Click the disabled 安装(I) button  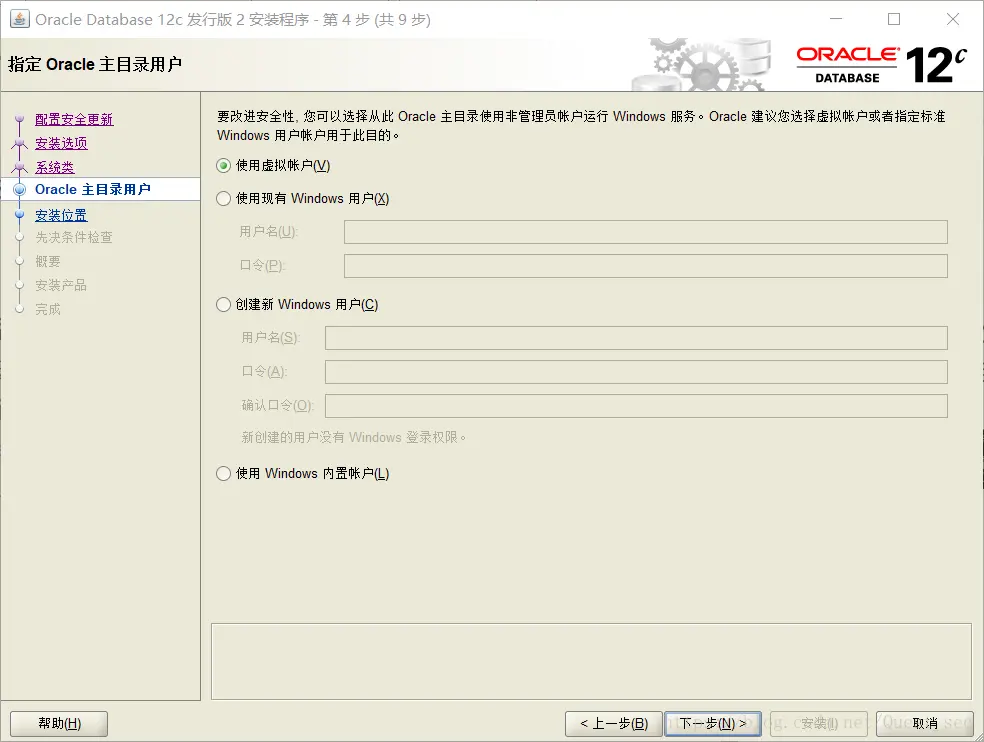(x=819, y=724)
